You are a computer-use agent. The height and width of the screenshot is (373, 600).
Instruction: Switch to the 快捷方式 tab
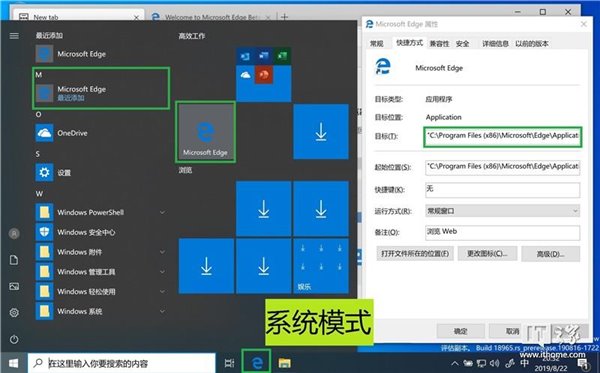tap(409, 43)
